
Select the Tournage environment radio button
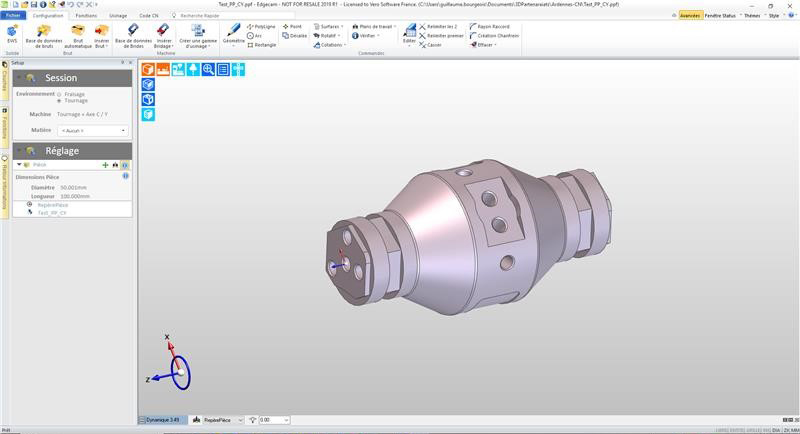point(59,101)
